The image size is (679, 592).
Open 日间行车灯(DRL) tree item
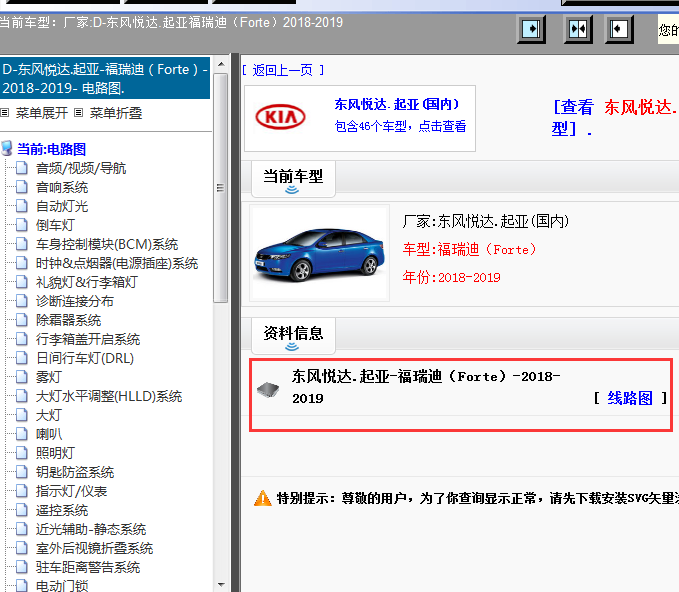(x=85, y=358)
